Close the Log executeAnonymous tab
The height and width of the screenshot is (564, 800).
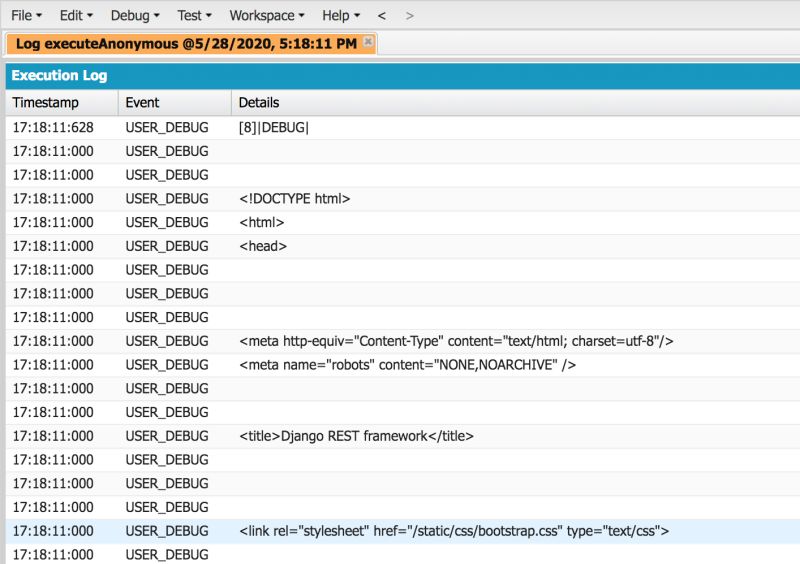tap(367, 41)
